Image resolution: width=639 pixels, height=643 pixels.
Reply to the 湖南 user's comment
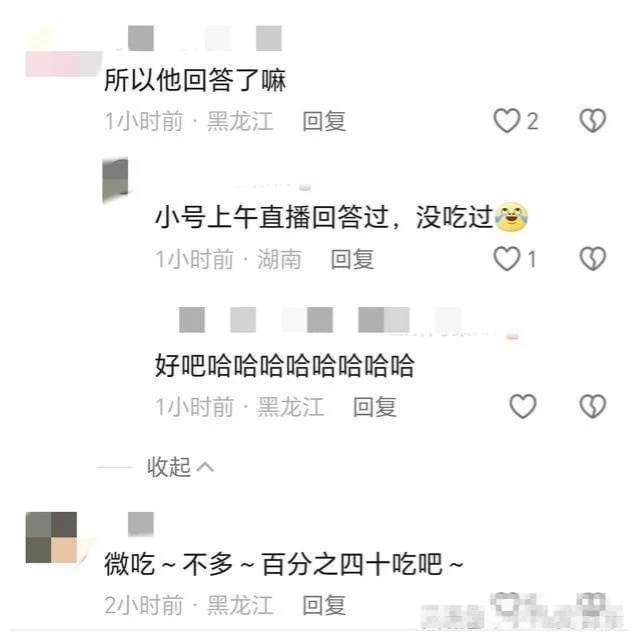point(352,260)
